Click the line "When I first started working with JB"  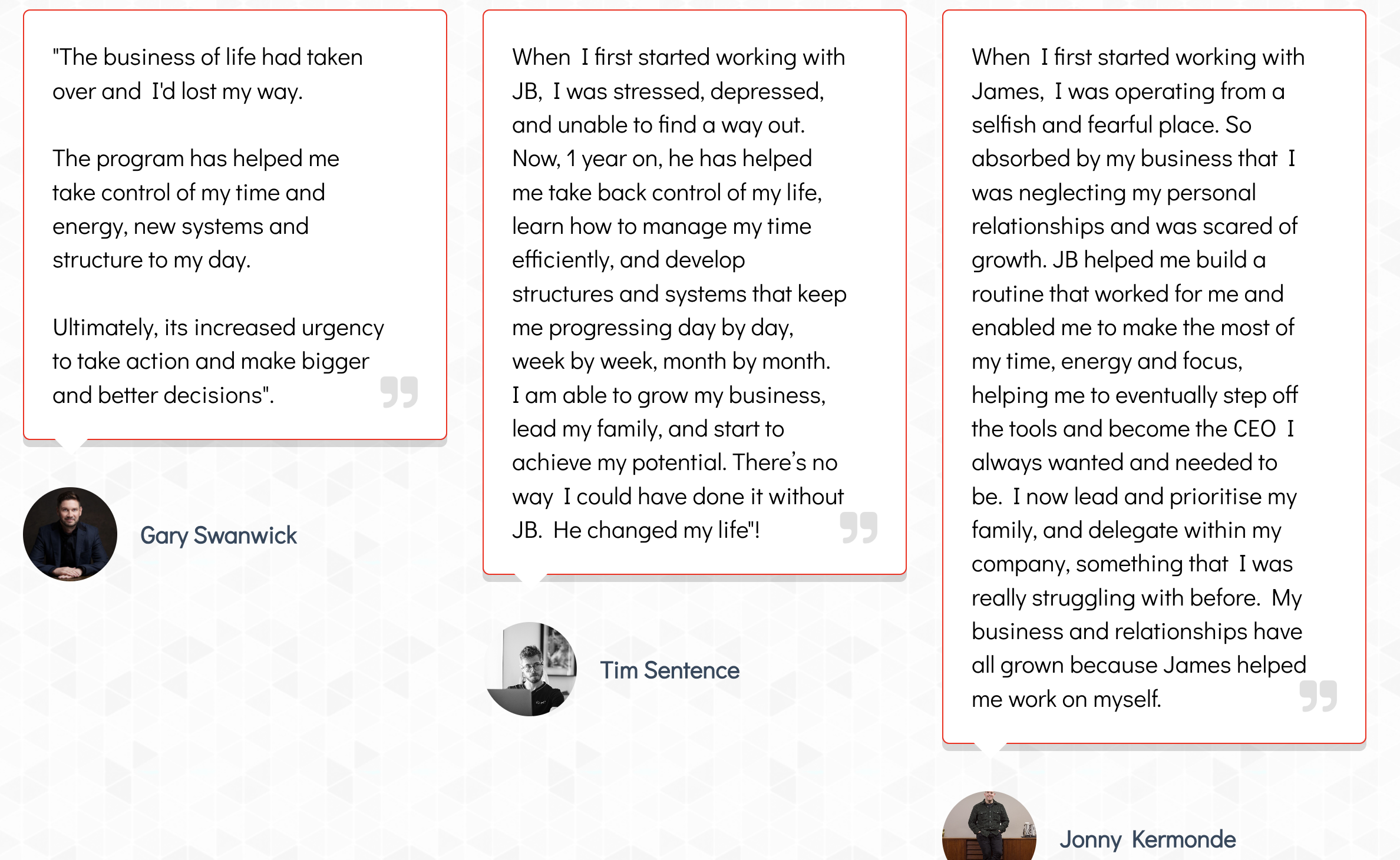pyautogui.click(x=678, y=58)
